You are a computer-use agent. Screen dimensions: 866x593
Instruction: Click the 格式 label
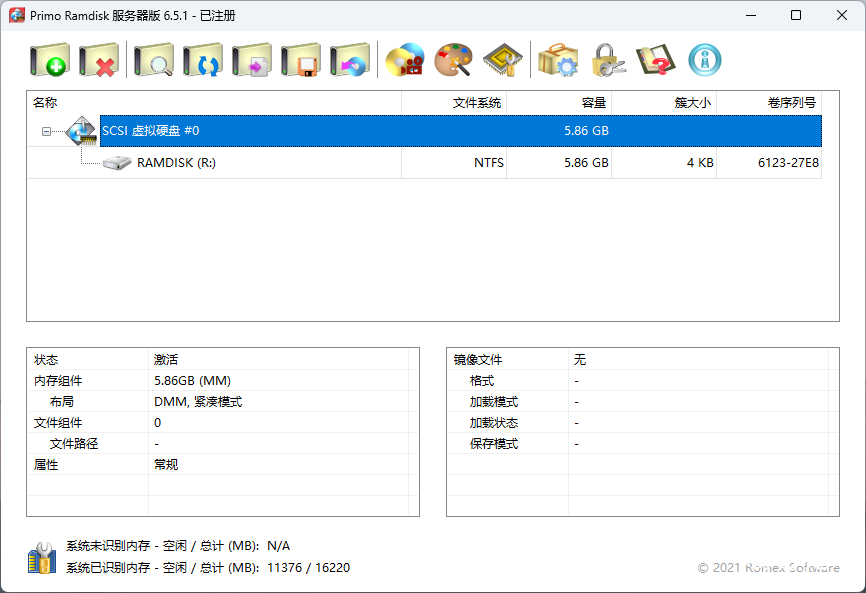click(x=482, y=381)
